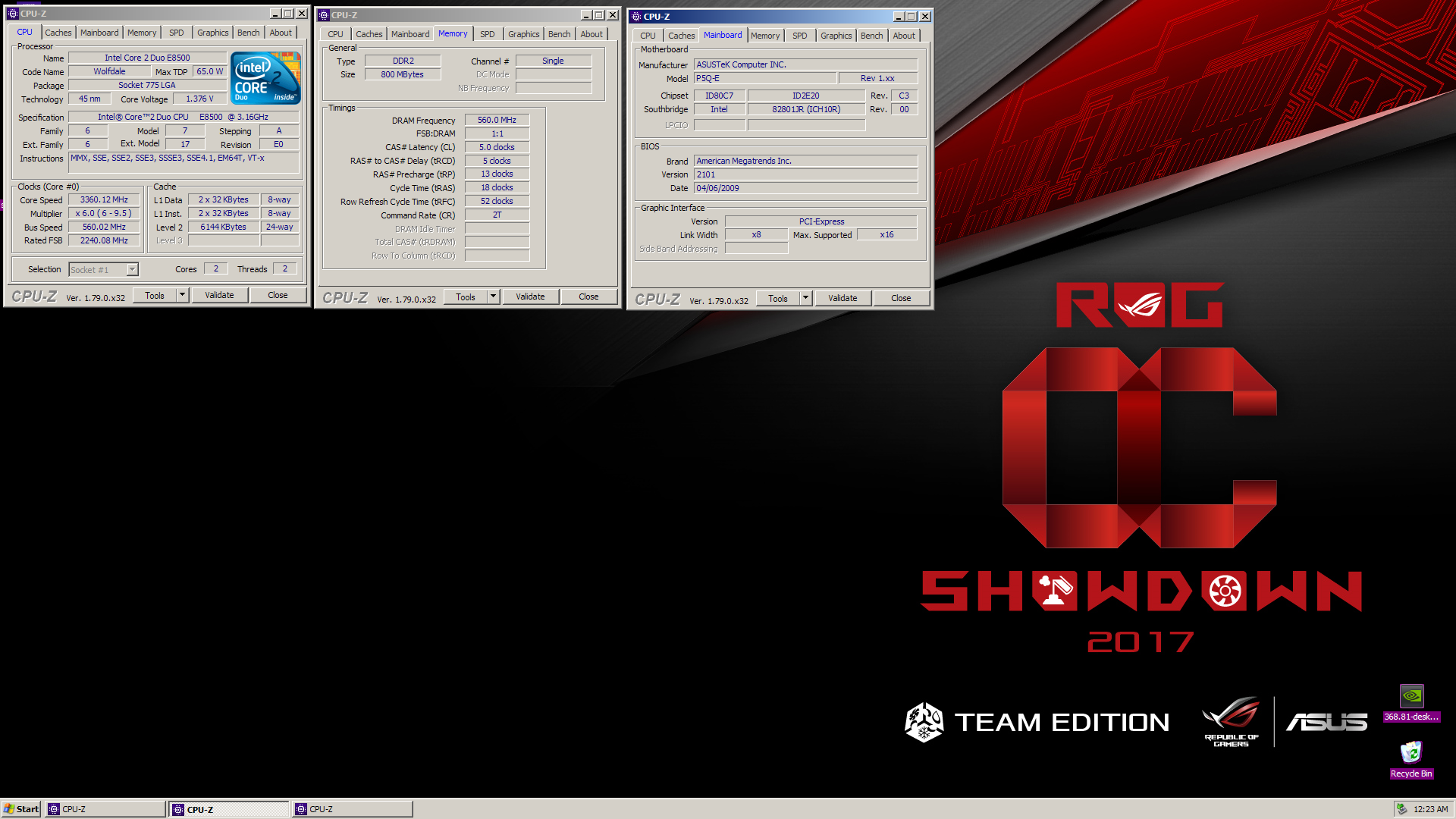
Task: Expand Tools dropdown arrow in middle CPU-Z window
Action: tap(493, 297)
